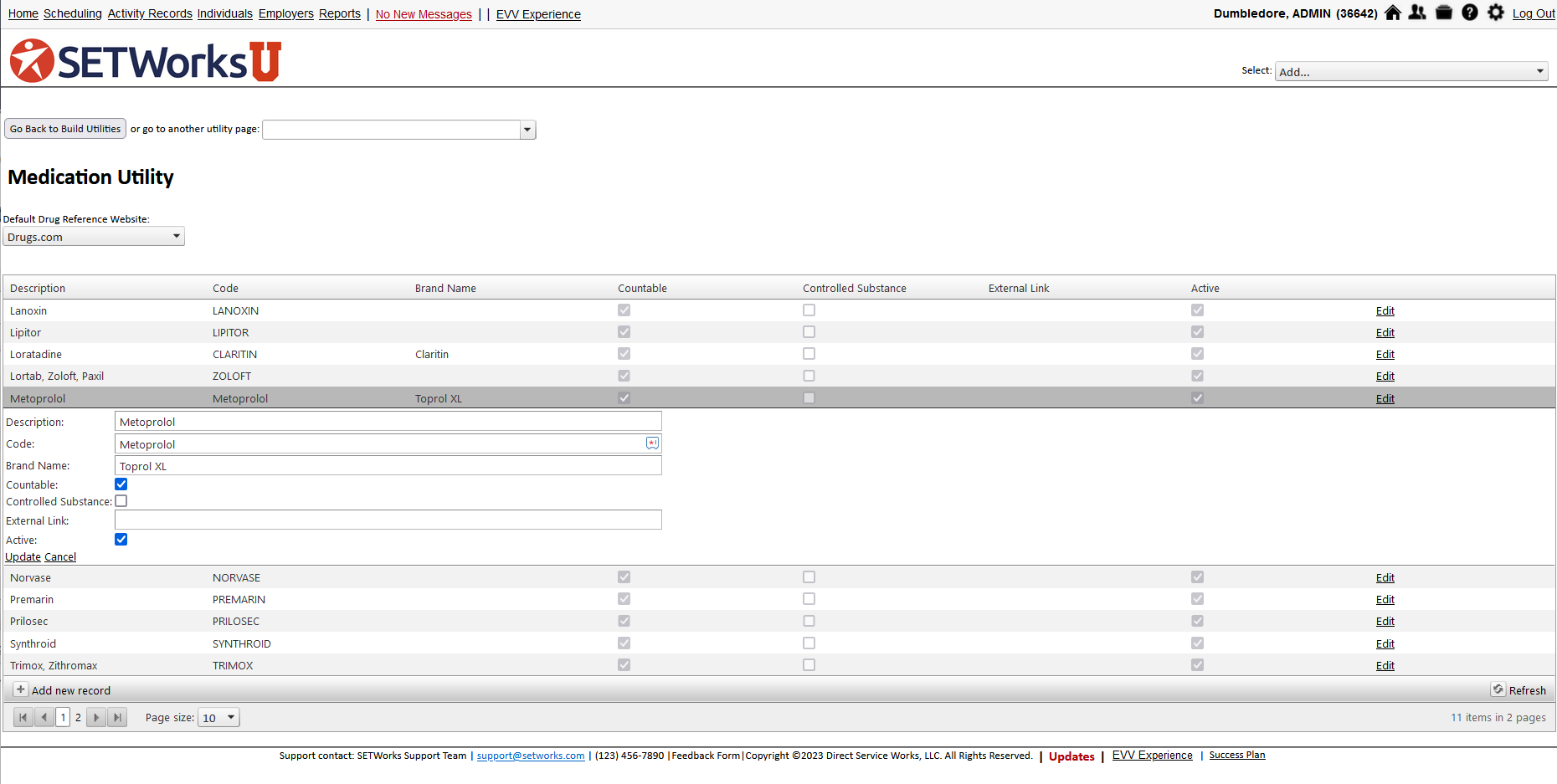The width and height of the screenshot is (1557, 784).
Task: Open the Page size dropdown
Action: click(x=218, y=718)
